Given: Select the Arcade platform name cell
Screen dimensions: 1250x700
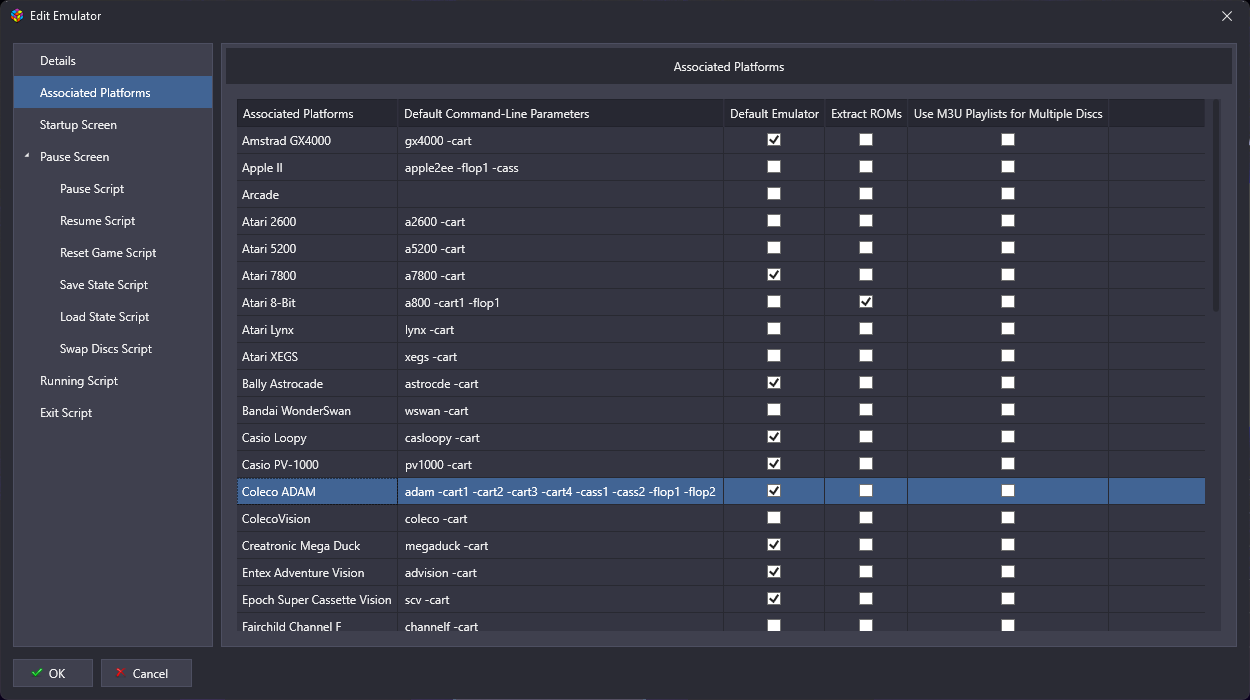Looking at the screenshot, I should tap(317, 195).
